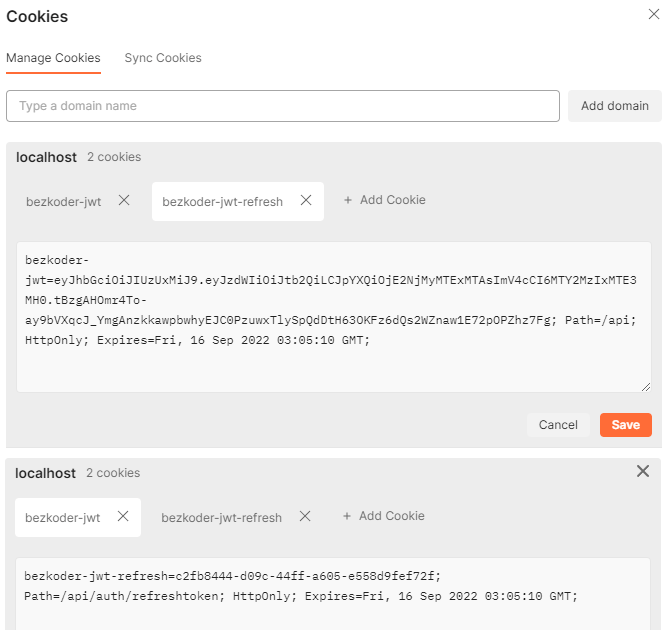The height and width of the screenshot is (630, 666).
Task: Delete bezkoder-jwt-refresh cookie in second localhost panel
Action: pyautogui.click(x=305, y=516)
